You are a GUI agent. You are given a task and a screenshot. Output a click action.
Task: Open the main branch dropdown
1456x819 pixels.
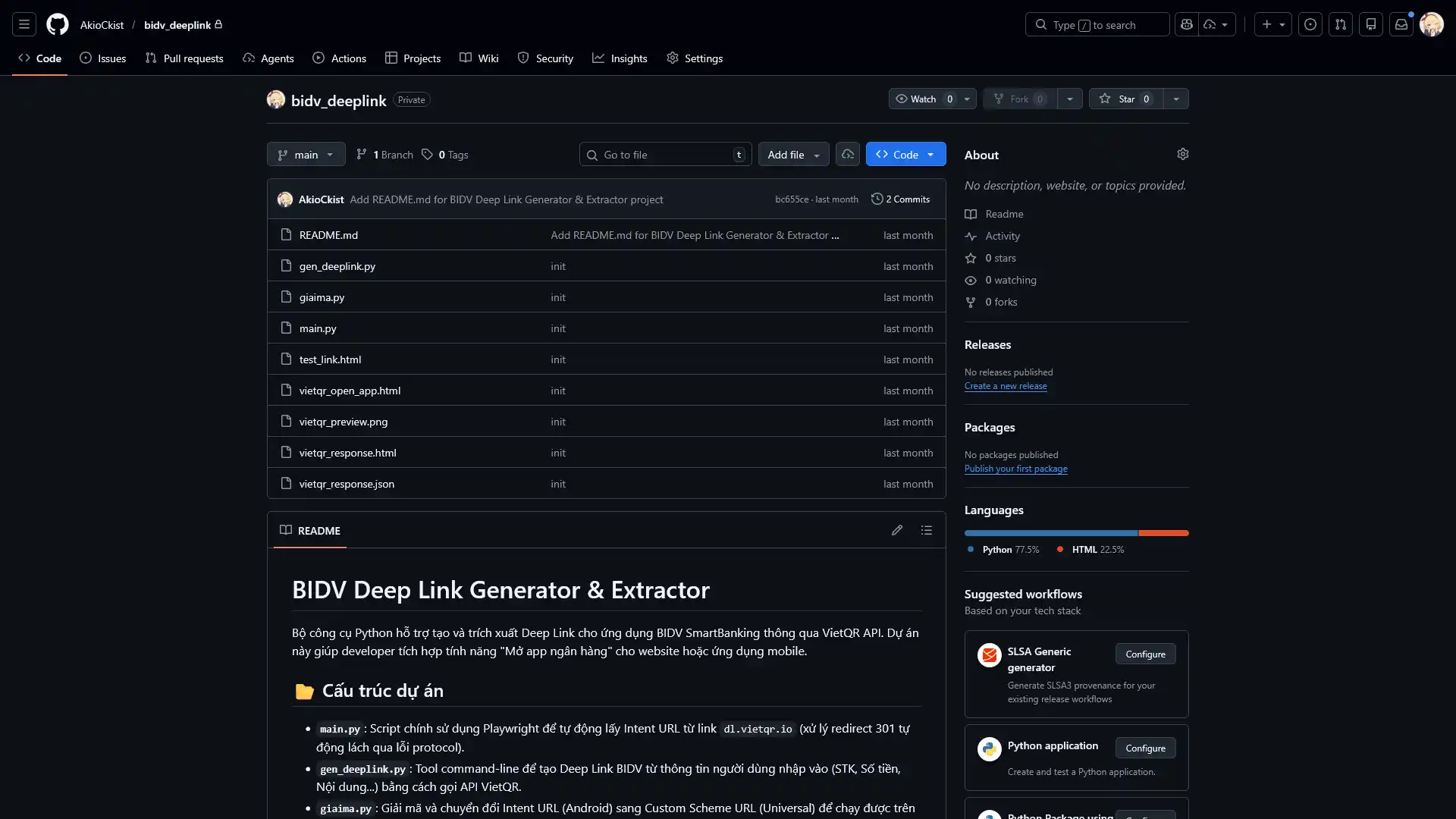(306, 154)
